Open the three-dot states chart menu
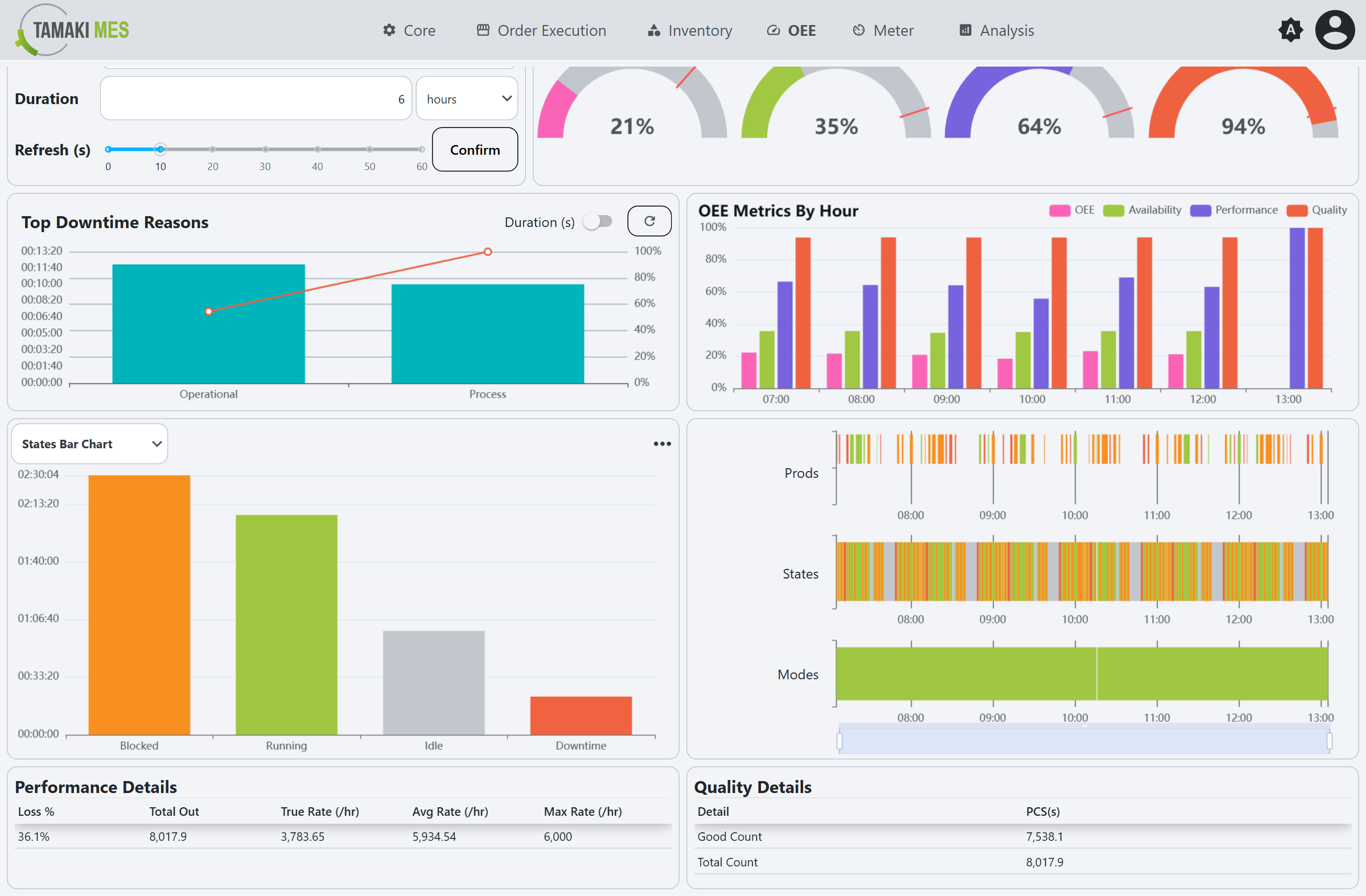This screenshot has width=1366, height=896. 663,443
